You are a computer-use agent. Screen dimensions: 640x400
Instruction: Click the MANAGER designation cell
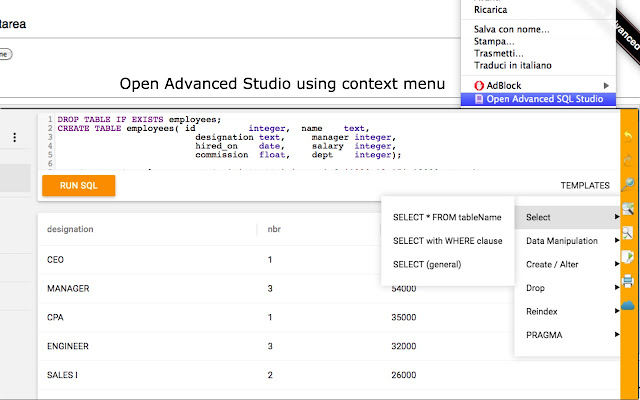68,289
